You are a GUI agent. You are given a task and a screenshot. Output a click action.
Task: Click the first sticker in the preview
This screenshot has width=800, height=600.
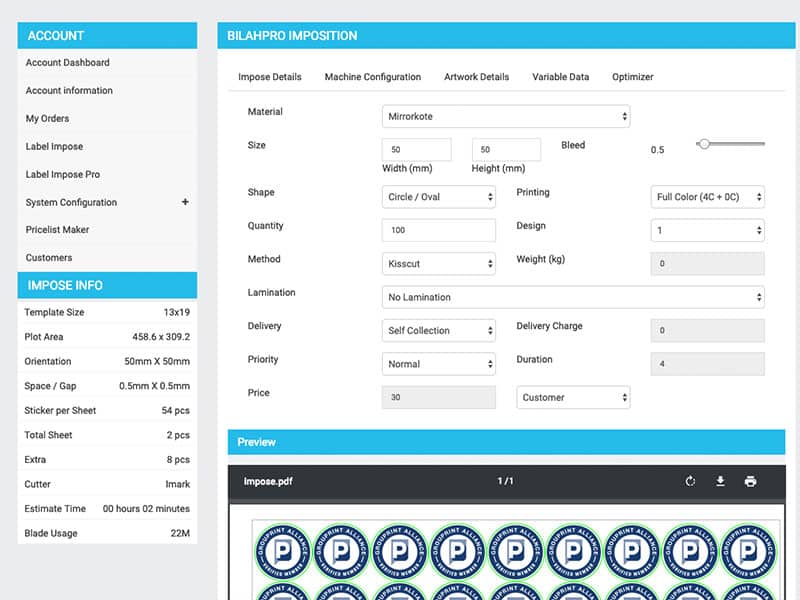click(x=283, y=552)
